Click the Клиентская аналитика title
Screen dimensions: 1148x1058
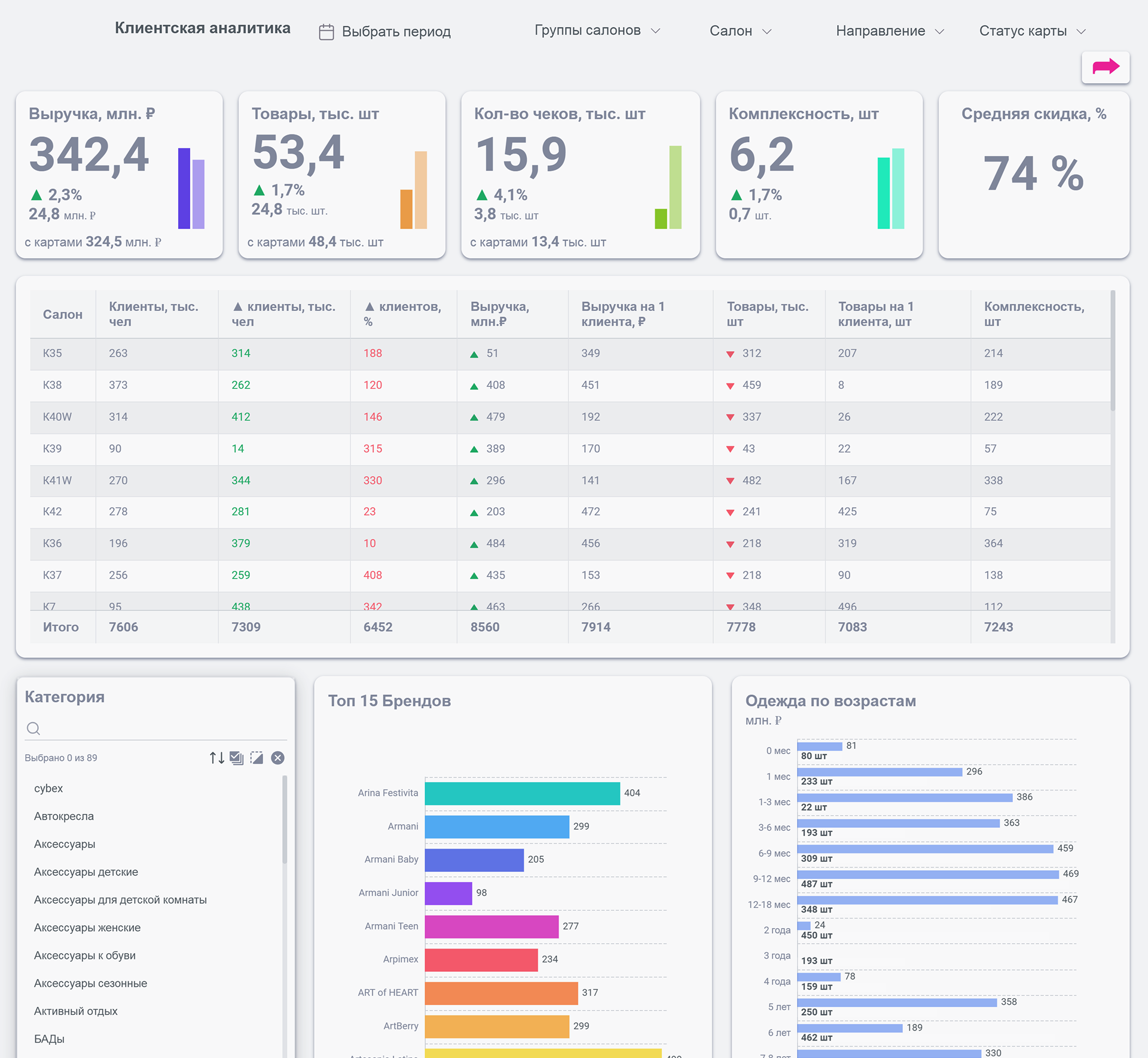[x=203, y=28]
